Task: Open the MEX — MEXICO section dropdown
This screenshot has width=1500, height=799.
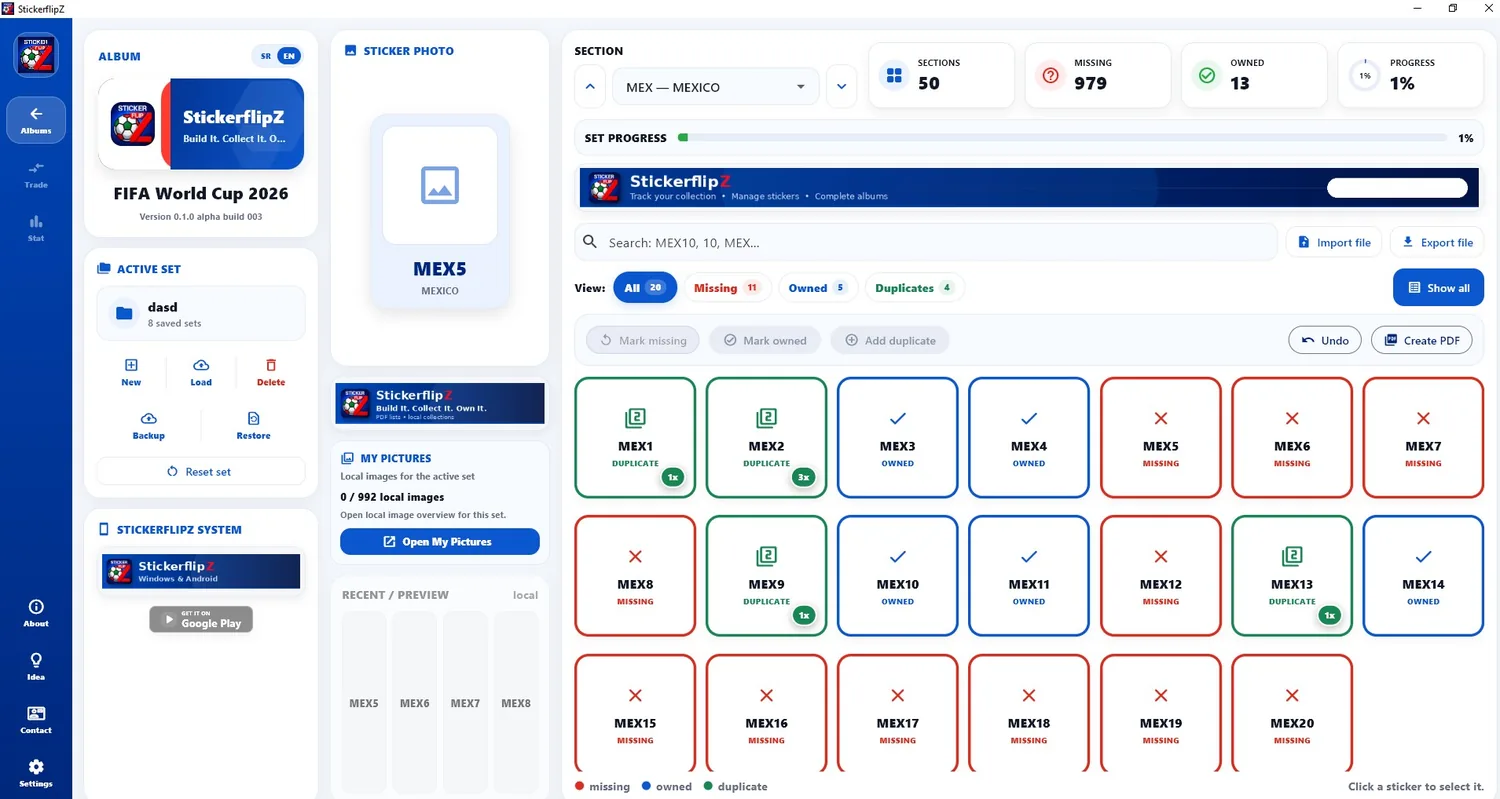Action: pos(716,87)
